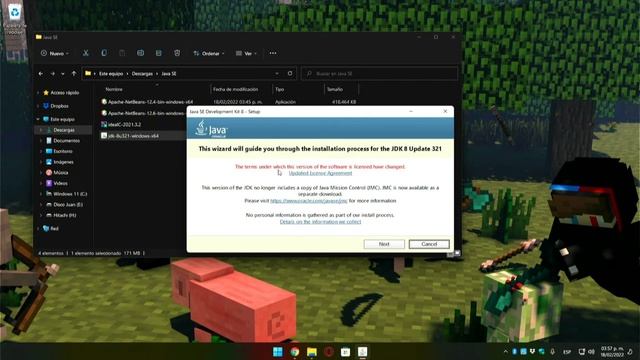640x360 pixels.
Task: Click the Buscar en Java SE search field
Action: (380, 73)
